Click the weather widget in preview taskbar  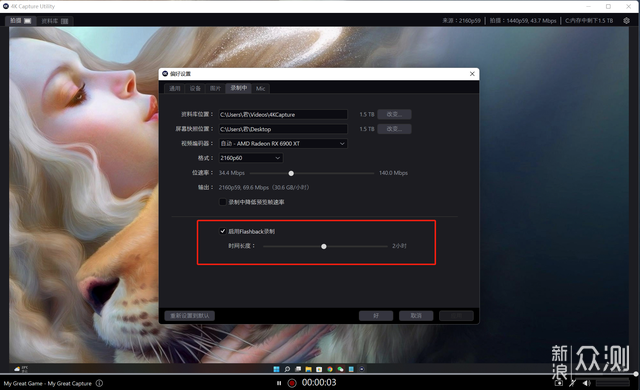click(x=21, y=369)
